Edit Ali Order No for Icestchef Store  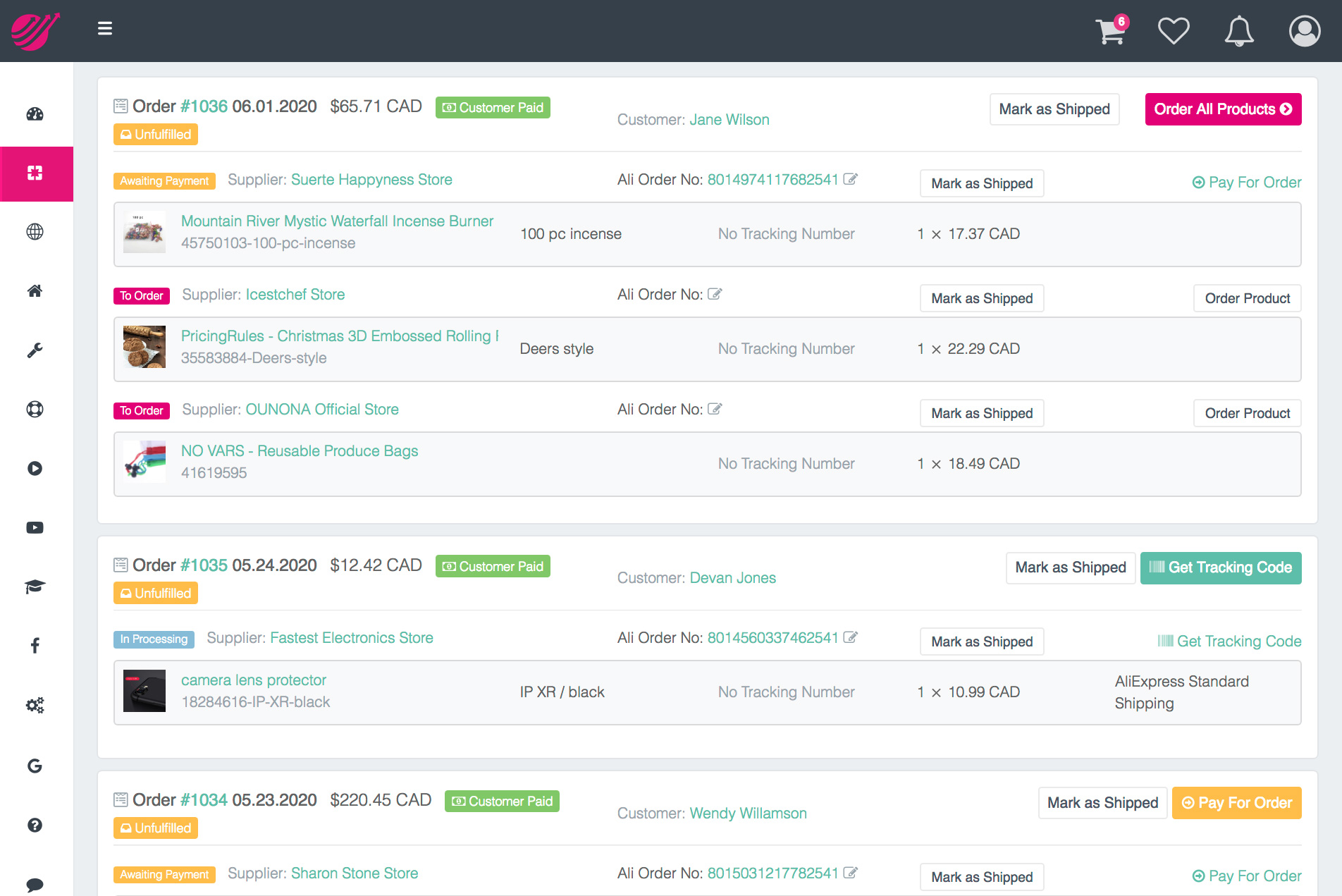point(715,294)
